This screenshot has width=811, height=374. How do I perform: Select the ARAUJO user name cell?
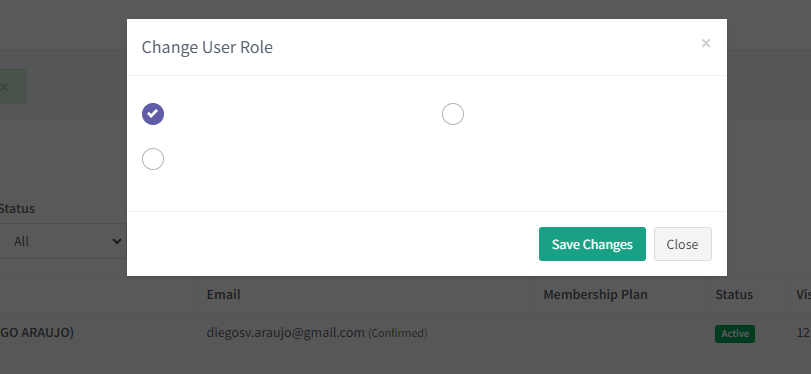click(37, 333)
